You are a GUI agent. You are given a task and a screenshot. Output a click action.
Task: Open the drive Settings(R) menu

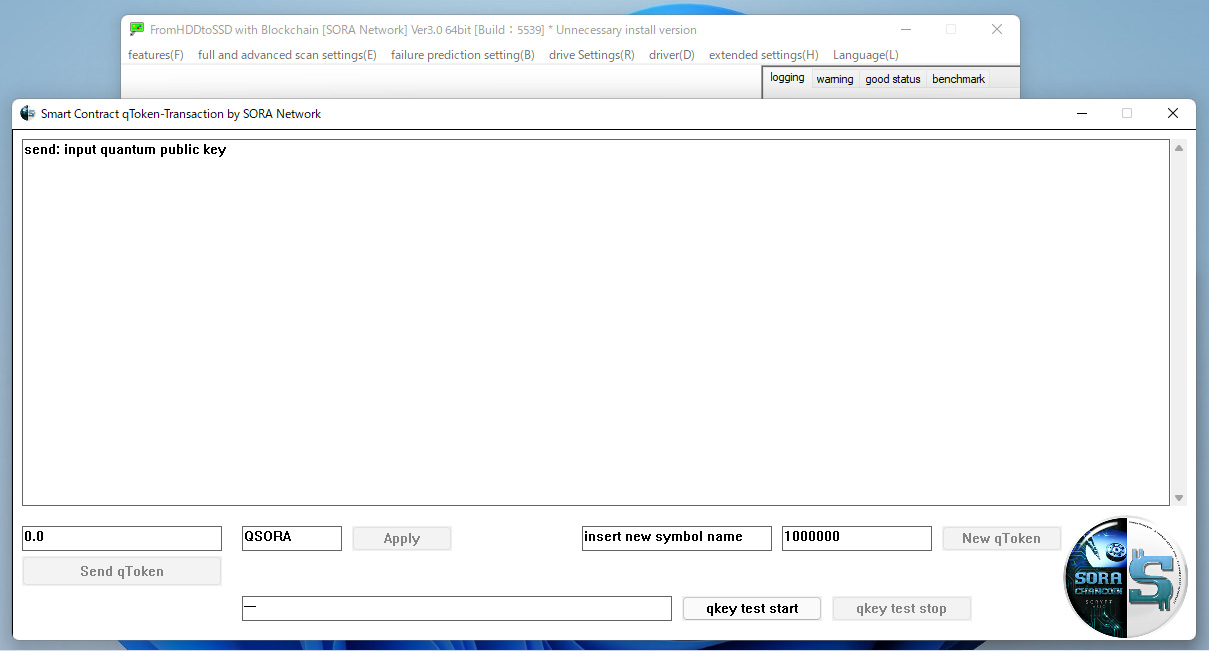click(592, 55)
